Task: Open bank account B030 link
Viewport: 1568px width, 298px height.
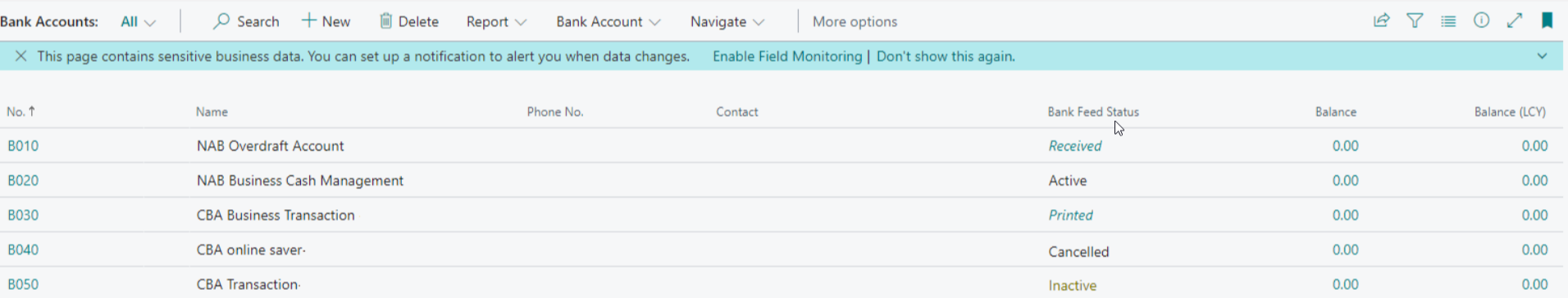Action: [x=23, y=215]
